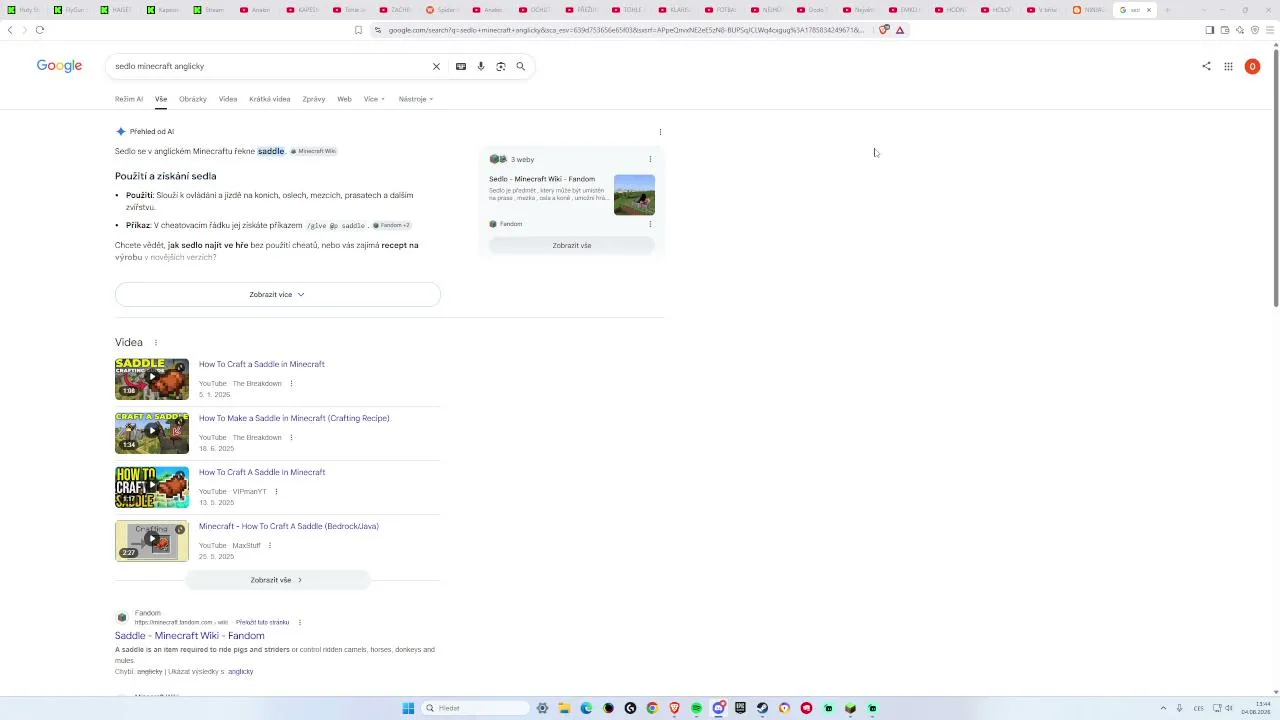Launch File Explorer from the taskbar

click(x=564, y=708)
